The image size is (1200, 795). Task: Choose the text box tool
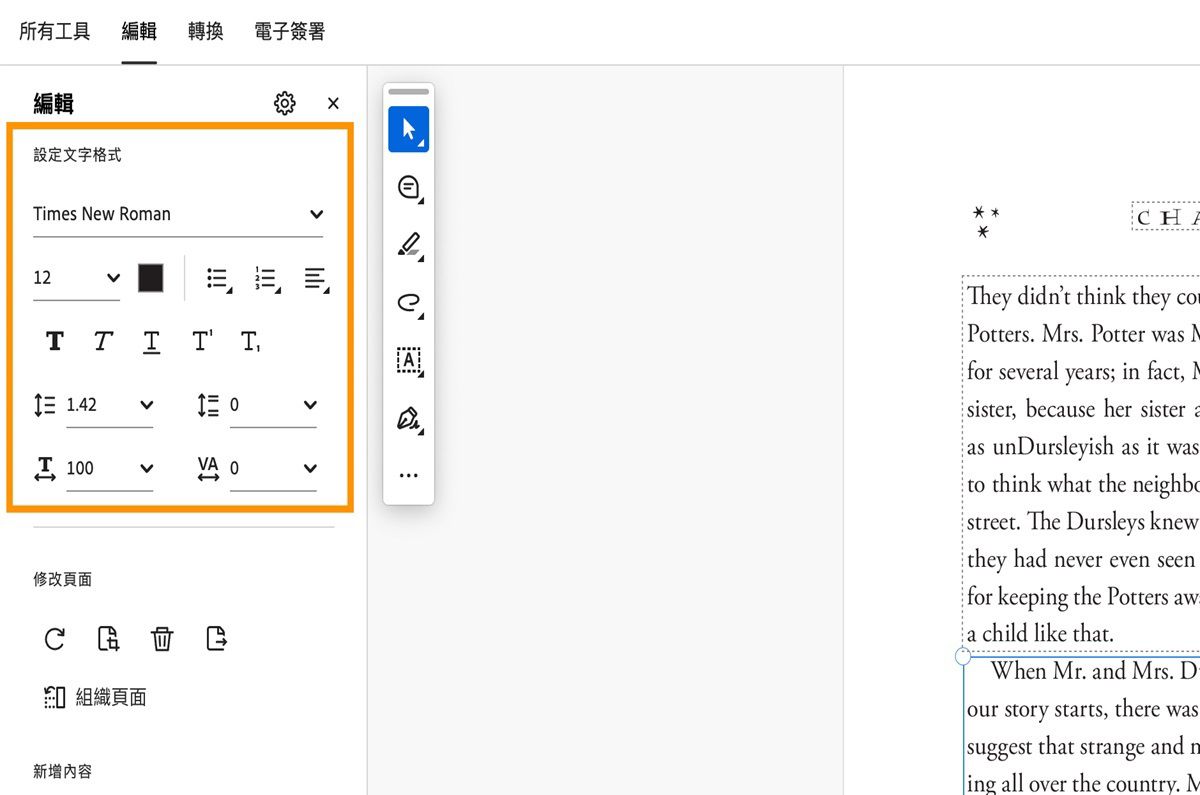(x=409, y=361)
